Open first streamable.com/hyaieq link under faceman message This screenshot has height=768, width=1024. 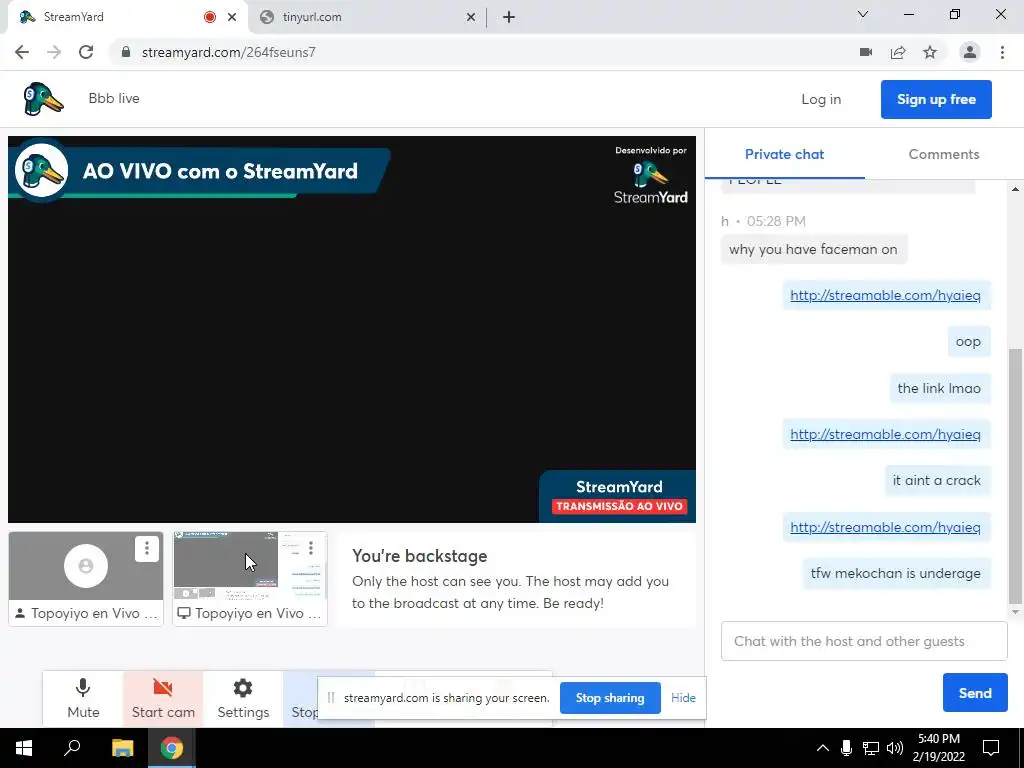click(x=885, y=295)
